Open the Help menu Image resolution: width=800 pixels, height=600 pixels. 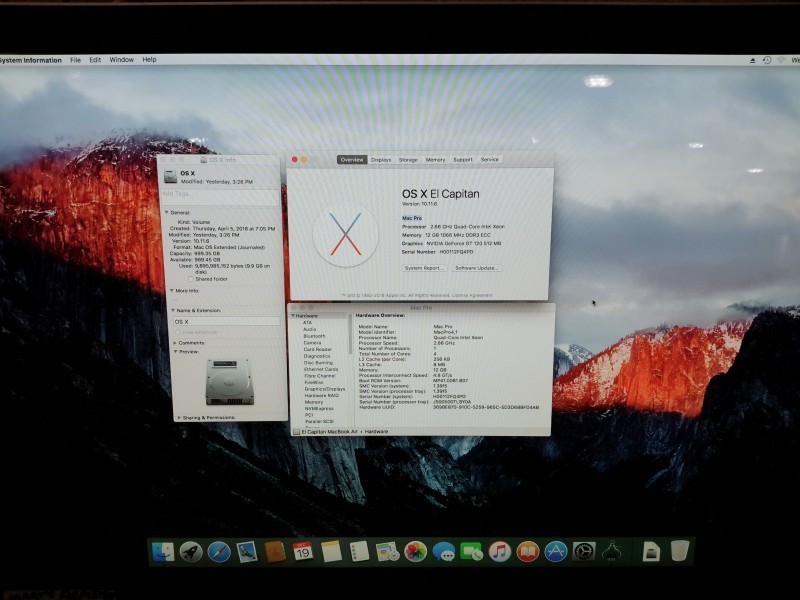[149, 60]
